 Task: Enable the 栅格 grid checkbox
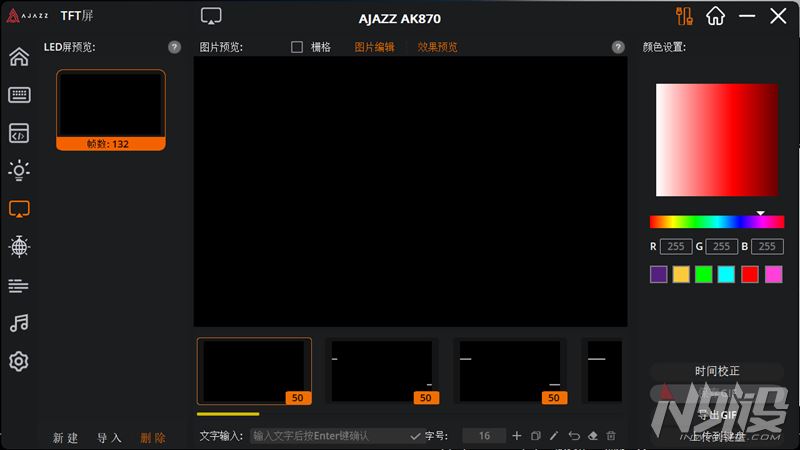(297, 47)
